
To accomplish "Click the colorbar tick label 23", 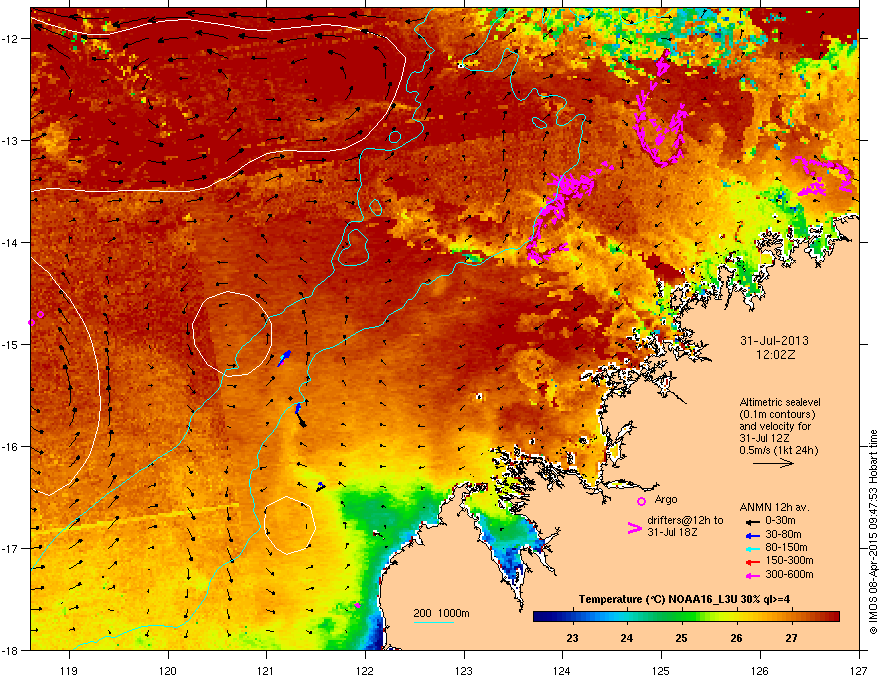I will tap(572, 638).
